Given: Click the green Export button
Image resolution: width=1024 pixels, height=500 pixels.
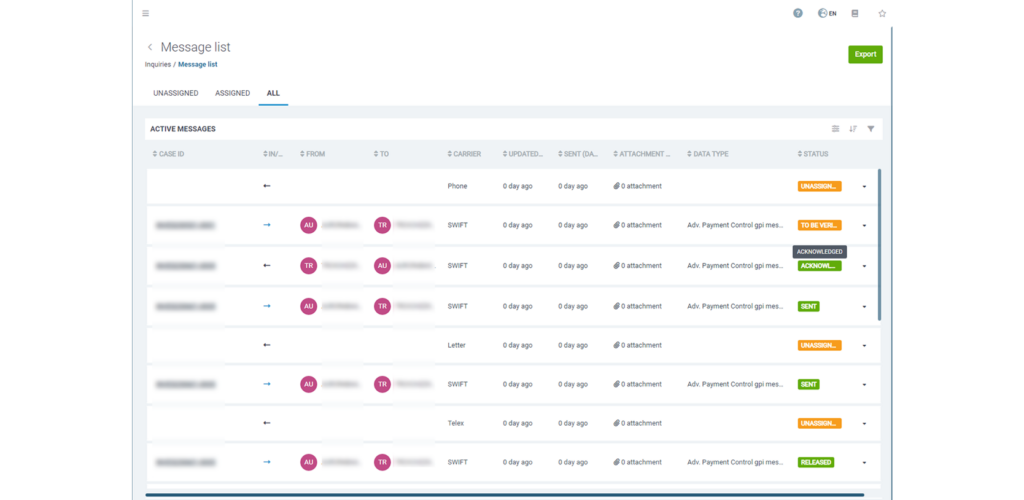Looking at the screenshot, I should coord(865,54).
